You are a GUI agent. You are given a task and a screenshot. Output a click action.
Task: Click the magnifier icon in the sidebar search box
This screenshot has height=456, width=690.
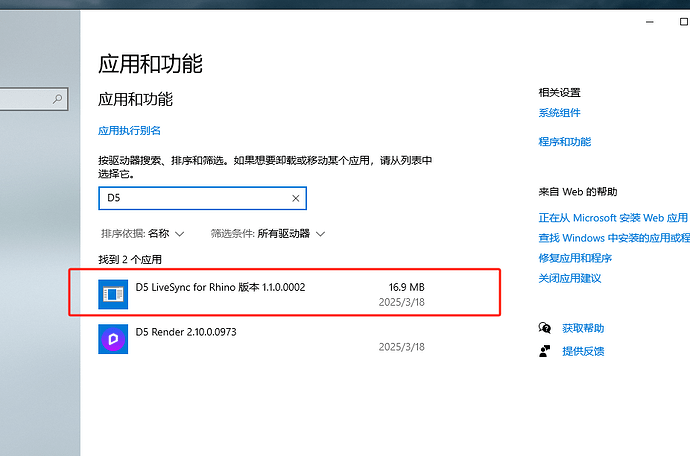(x=57, y=99)
